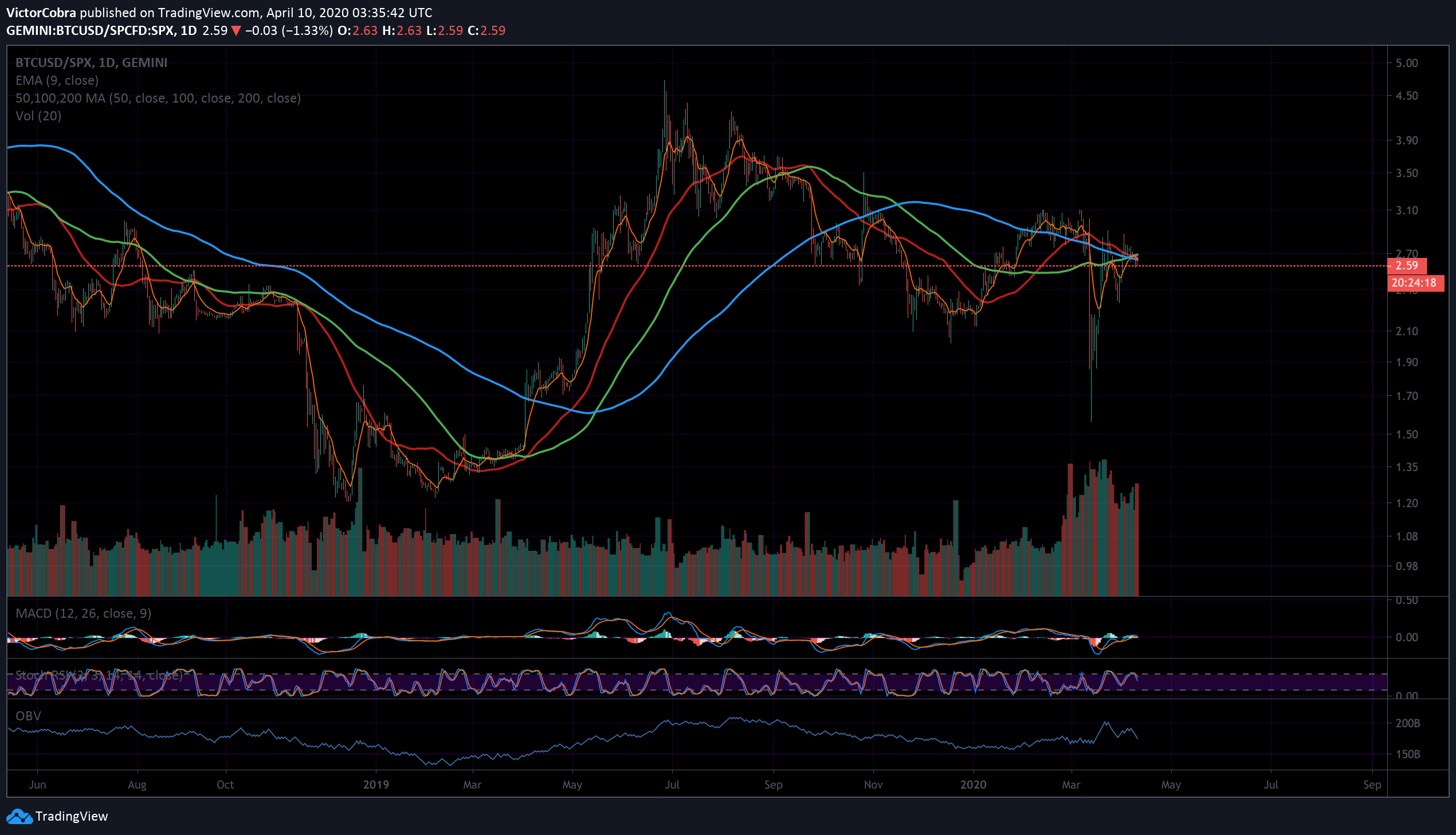The image size is (1456, 835).
Task: Click the Oct label on the time axis
Action: 225,785
